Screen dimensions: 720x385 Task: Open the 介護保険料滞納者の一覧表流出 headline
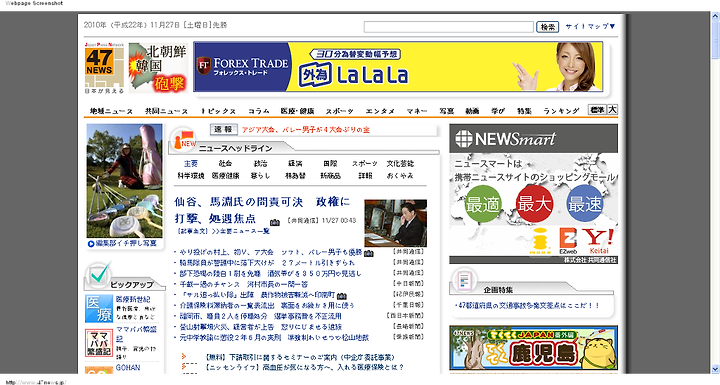(x=267, y=306)
